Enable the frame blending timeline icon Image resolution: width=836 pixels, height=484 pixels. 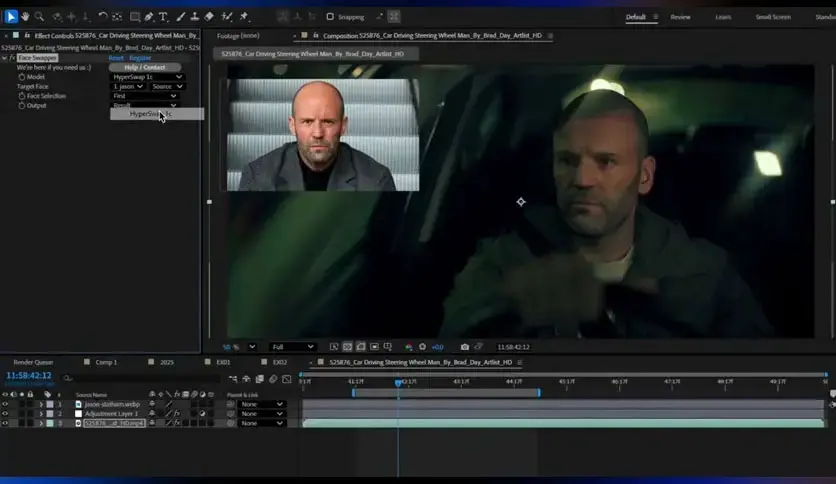pyautogui.click(x=260, y=379)
